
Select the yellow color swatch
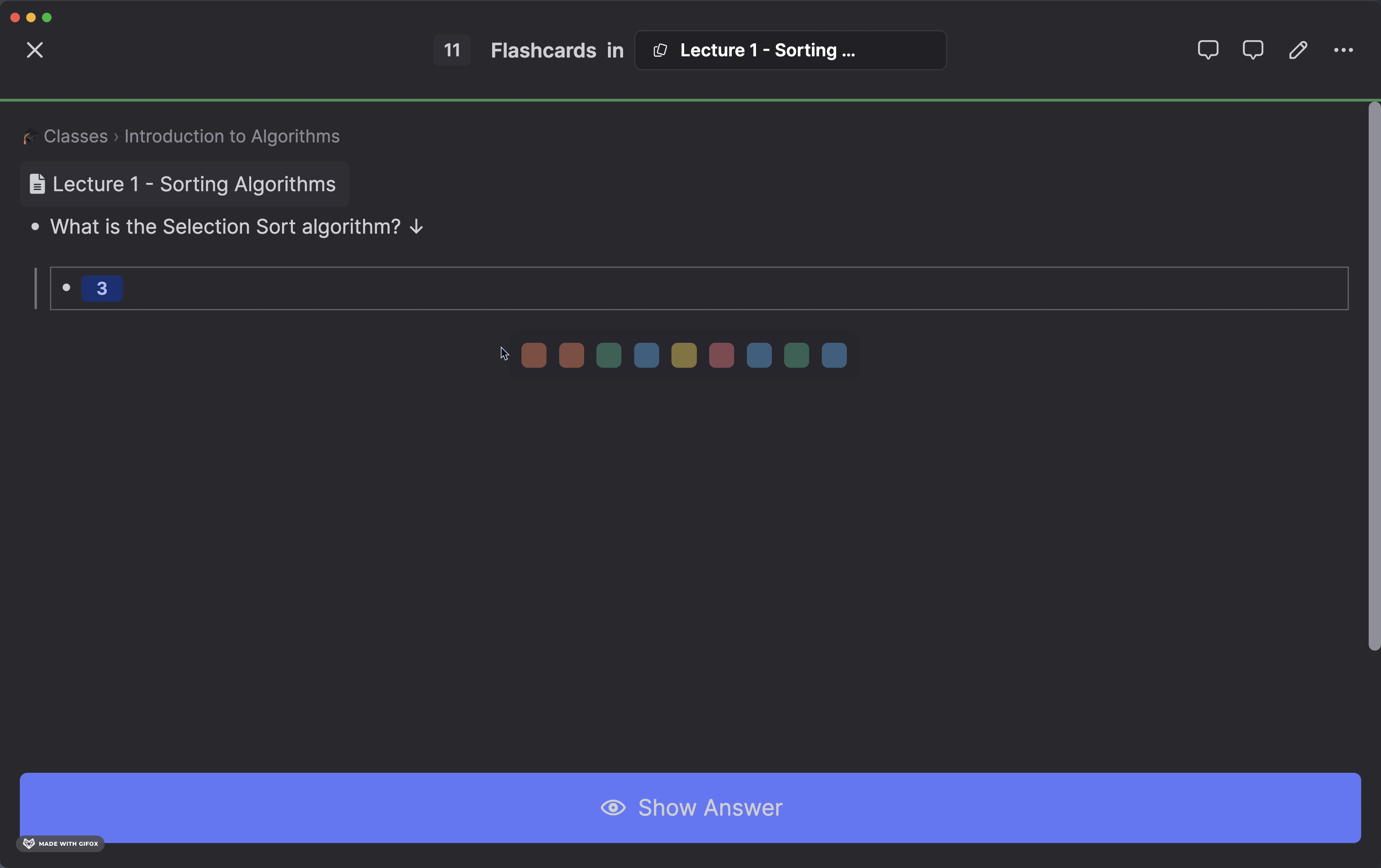tap(684, 355)
